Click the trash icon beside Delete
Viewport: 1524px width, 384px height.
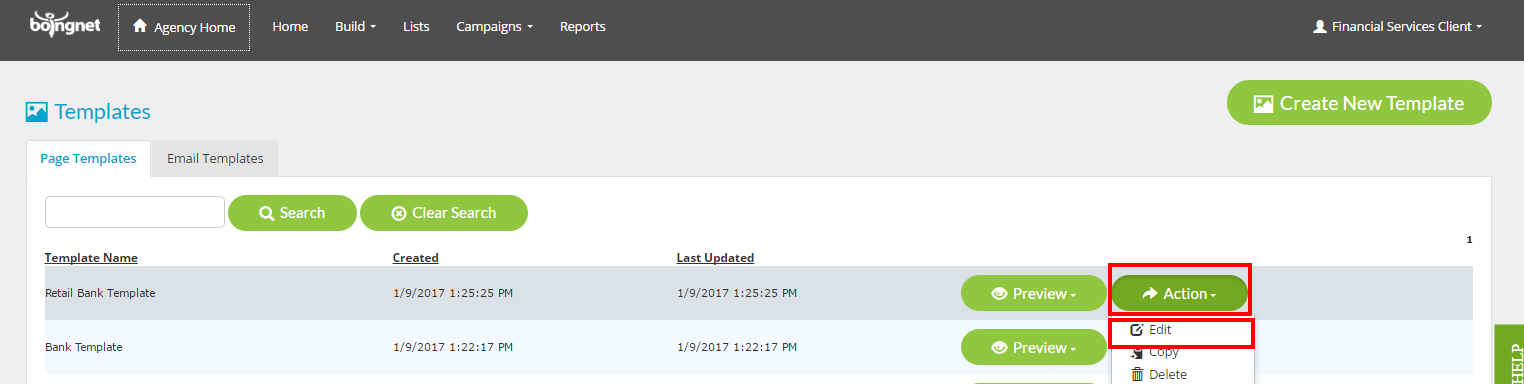pyautogui.click(x=1137, y=374)
